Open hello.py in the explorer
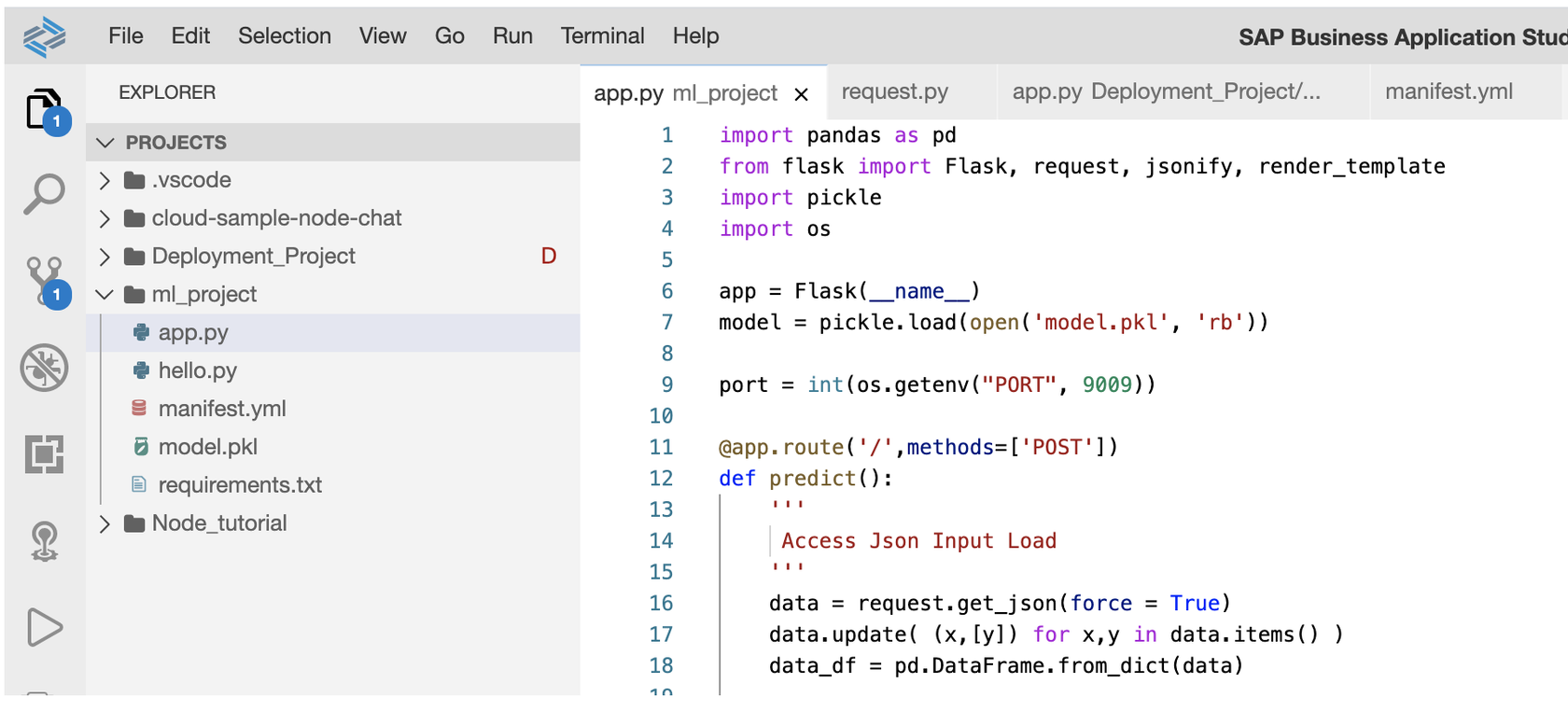Image resolution: width=1568 pixels, height=711 pixels. point(333,370)
